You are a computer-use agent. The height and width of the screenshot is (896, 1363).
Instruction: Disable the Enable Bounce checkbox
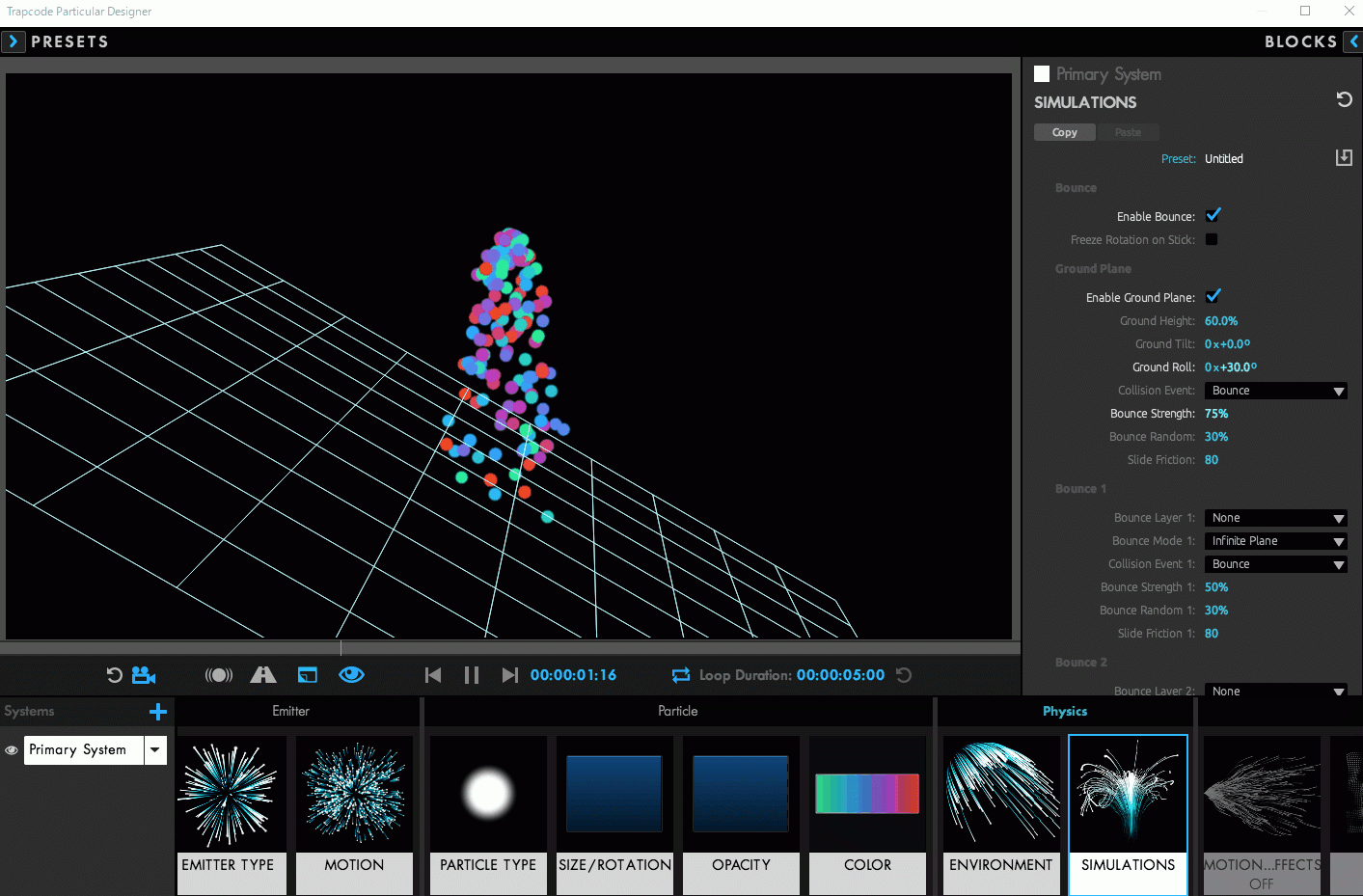pyautogui.click(x=1213, y=216)
